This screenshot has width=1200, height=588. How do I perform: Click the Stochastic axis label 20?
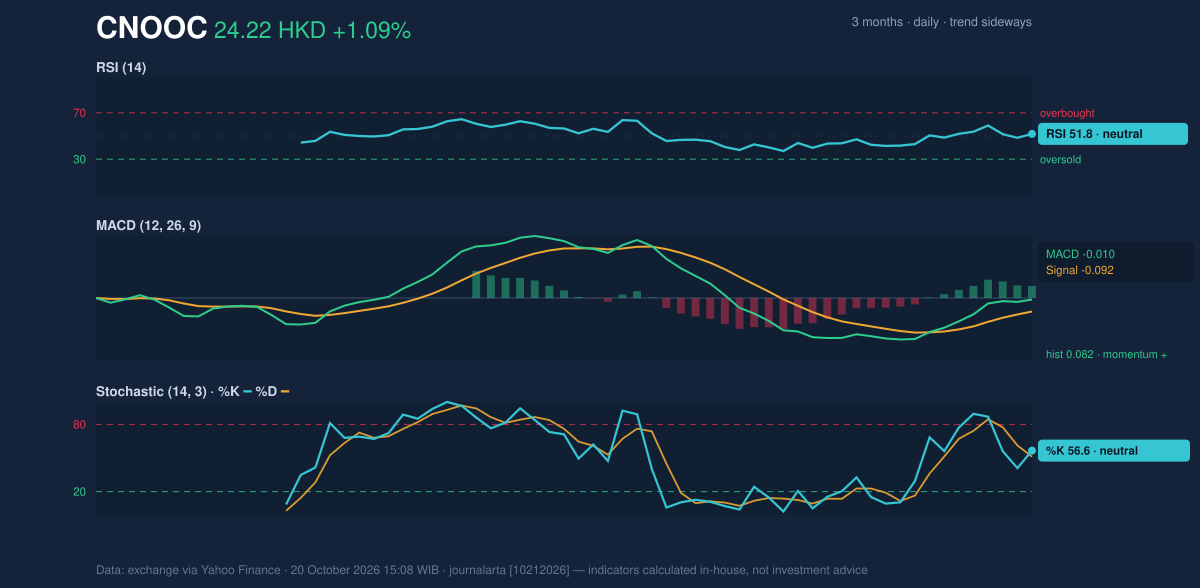click(79, 492)
